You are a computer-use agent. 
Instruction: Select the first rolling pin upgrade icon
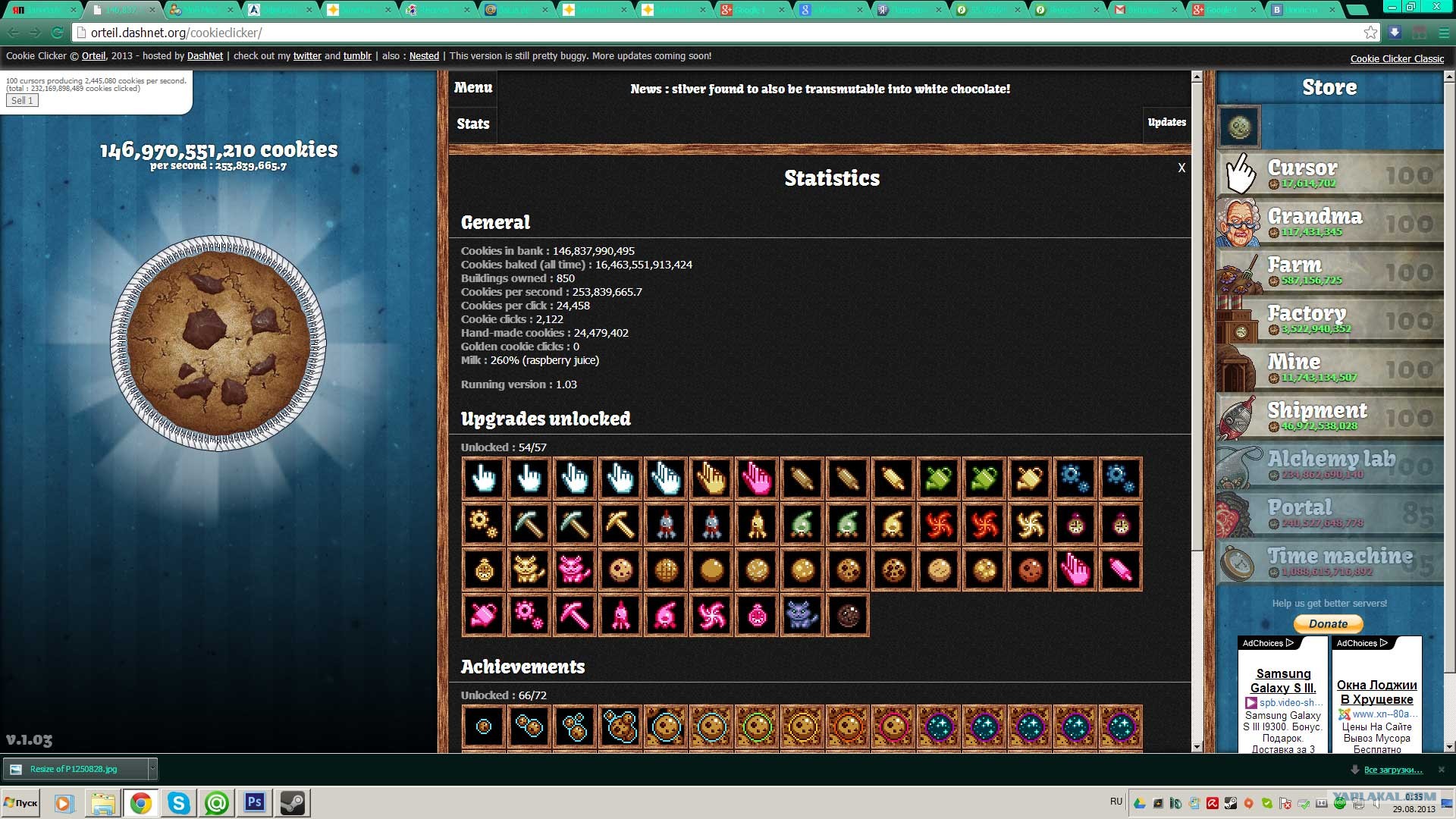point(802,479)
